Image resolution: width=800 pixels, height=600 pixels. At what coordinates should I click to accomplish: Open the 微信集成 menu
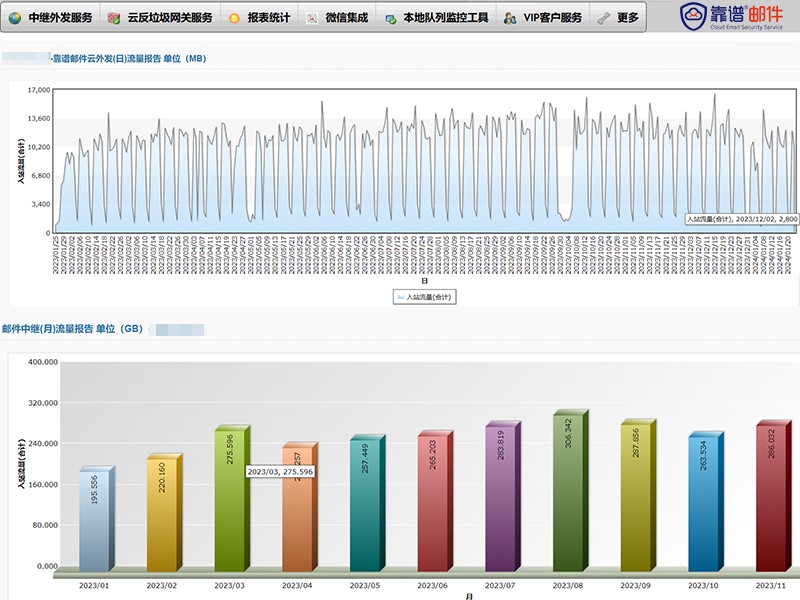(x=347, y=18)
